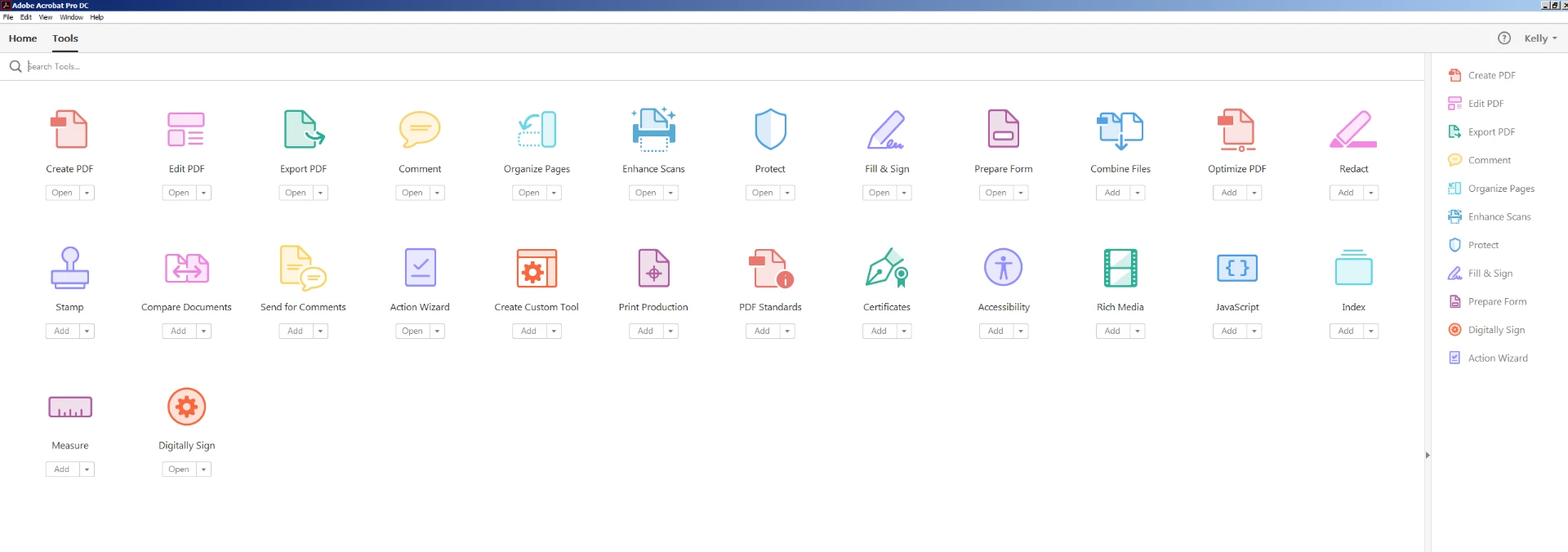Expand the dropdown arrow under Comment
Image resolution: width=1568 pixels, height=552 pixels.
point(437,194)
